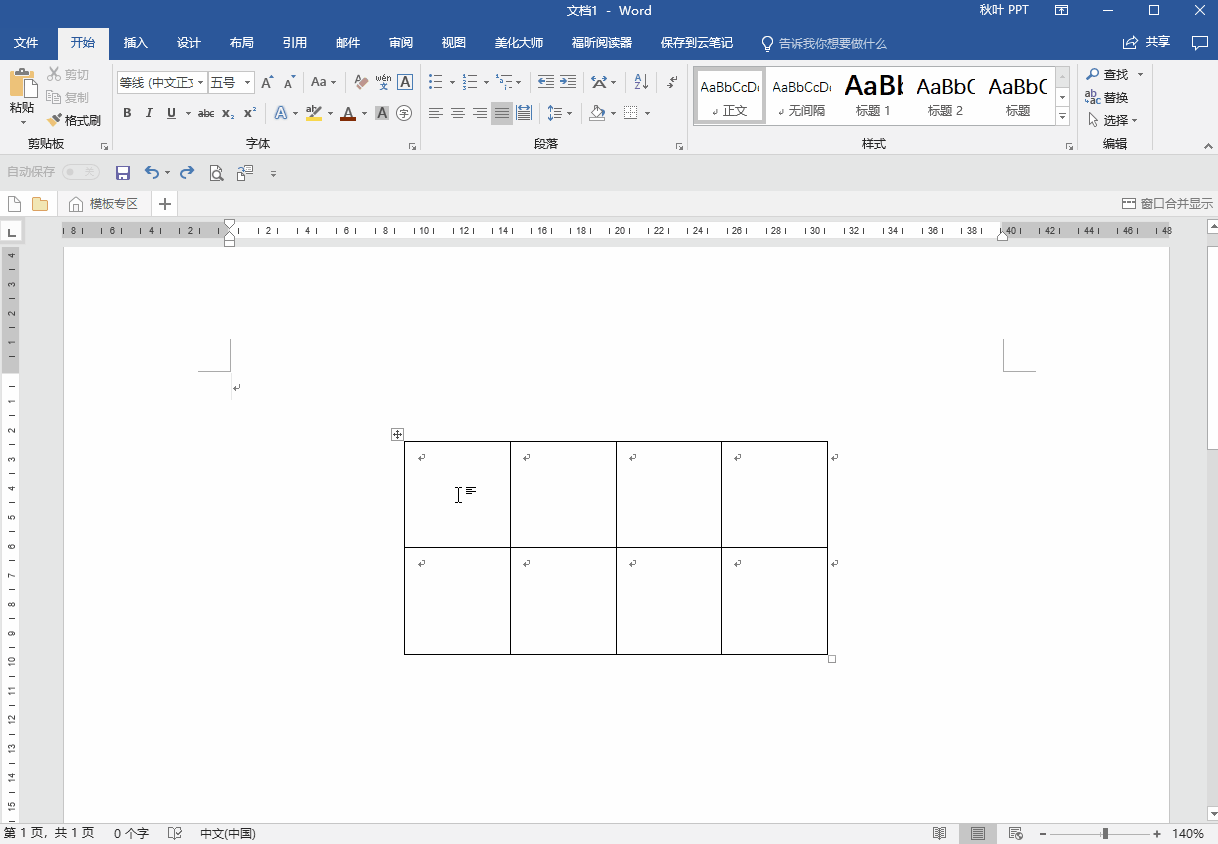Click the Bold formatting icon
The image size is (1218, 844).
point(127,113)
